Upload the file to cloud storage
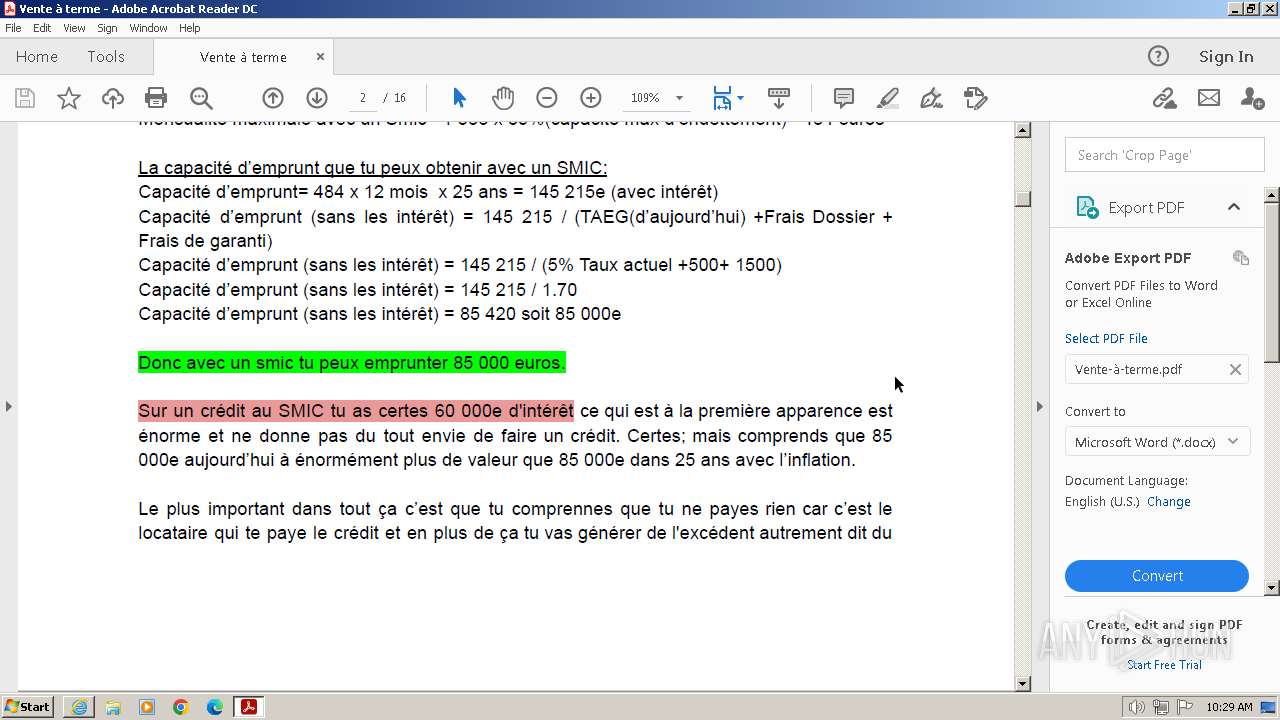Screen dimensions: 1280x720 click(113, 98)
